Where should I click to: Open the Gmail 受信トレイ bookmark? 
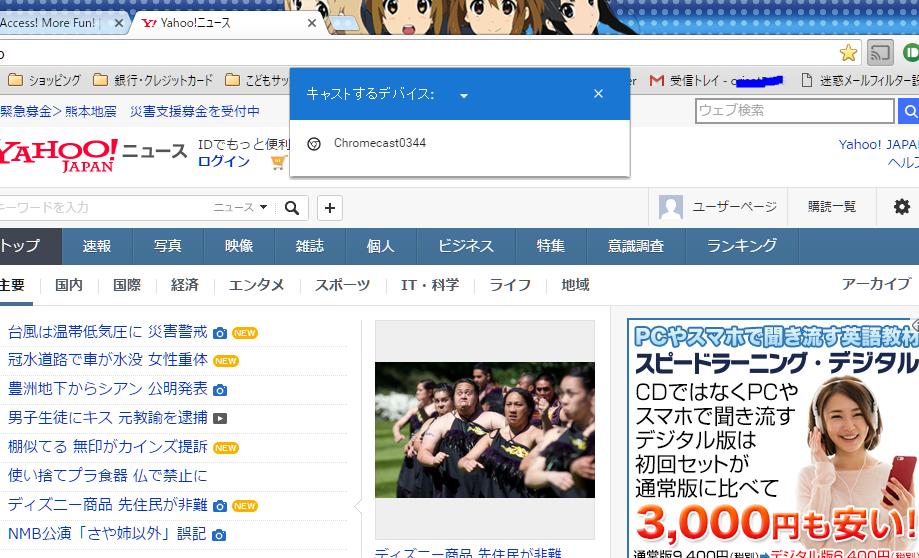717,80
